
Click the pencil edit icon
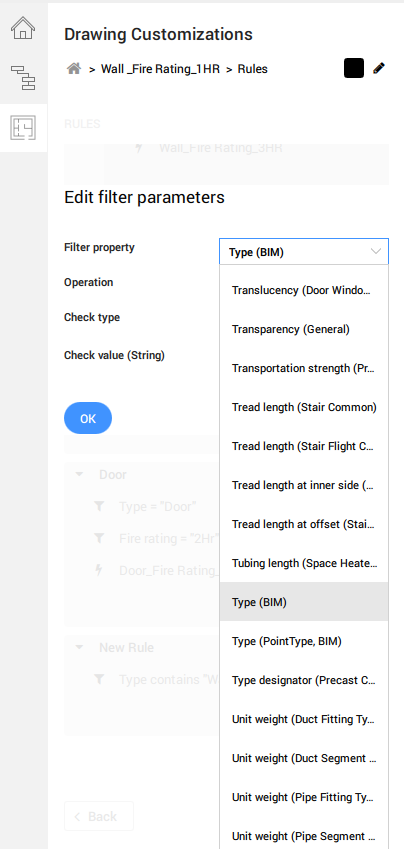[x=379, y=69]
